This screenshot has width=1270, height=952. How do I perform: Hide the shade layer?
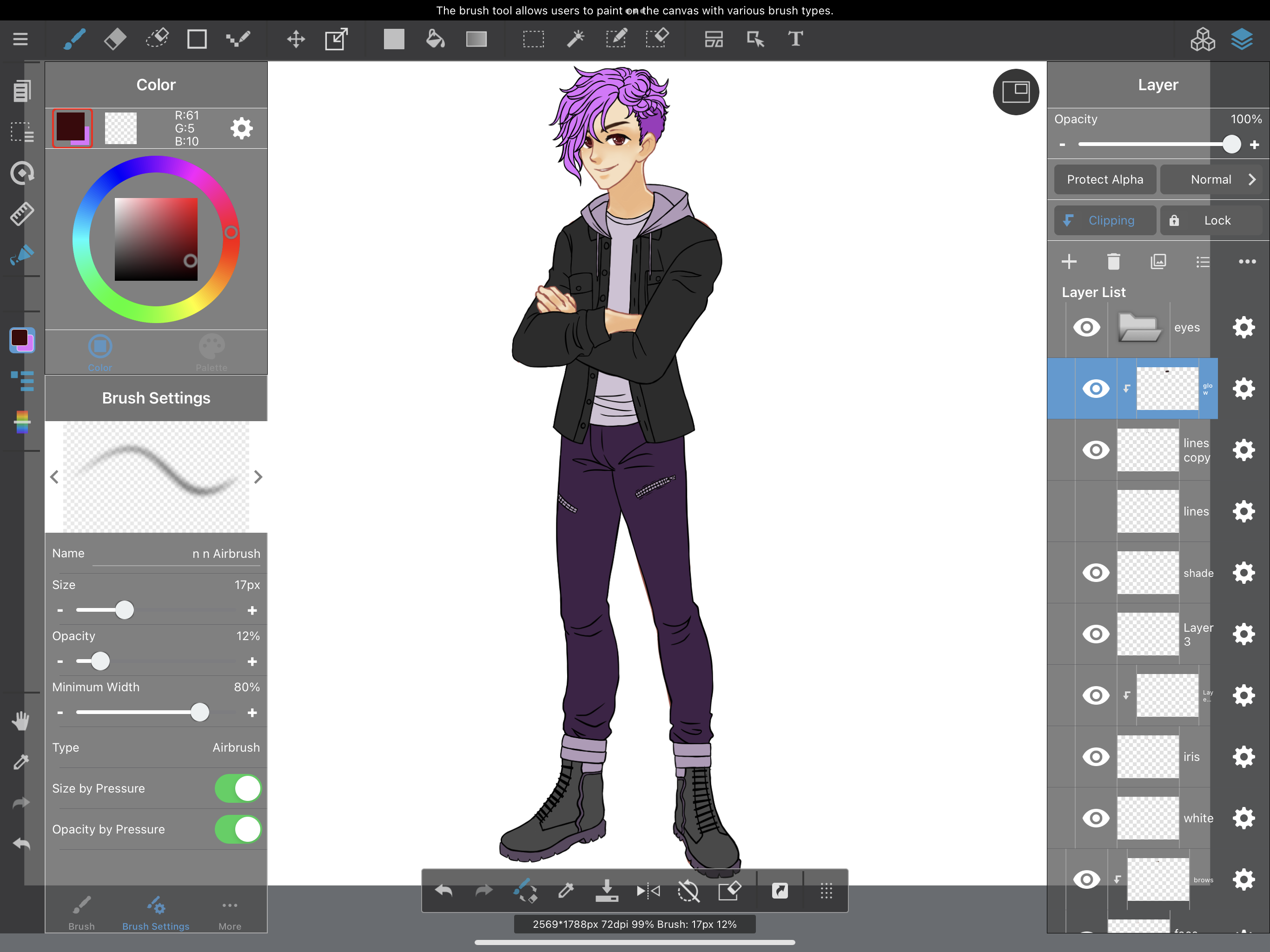click(1096, 573)
